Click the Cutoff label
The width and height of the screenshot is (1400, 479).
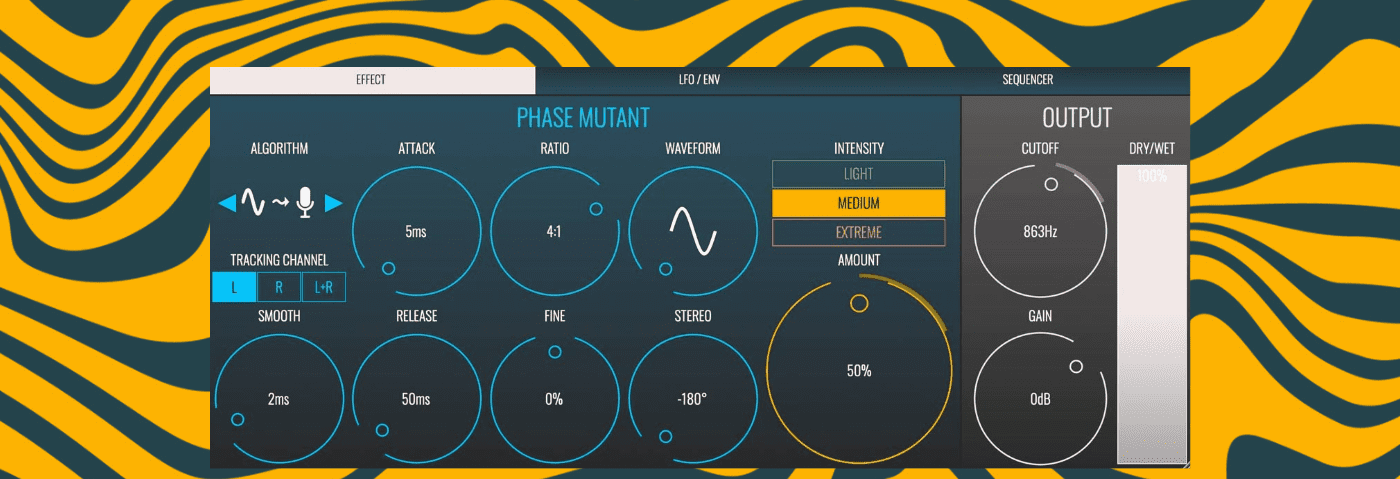pos(1040,149)
